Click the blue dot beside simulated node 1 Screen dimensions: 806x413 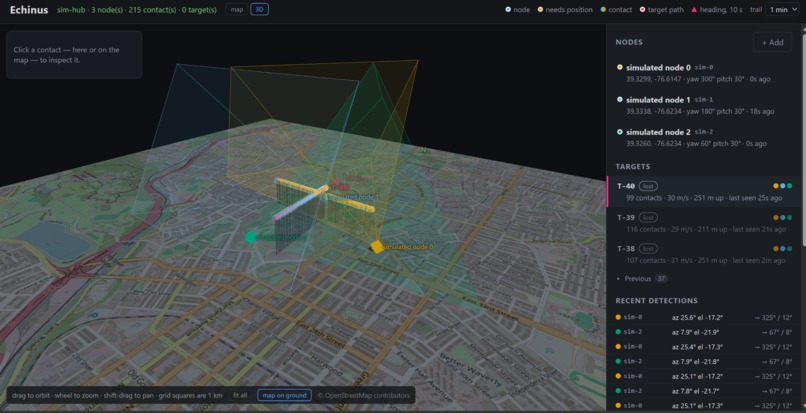click(620, 99)
